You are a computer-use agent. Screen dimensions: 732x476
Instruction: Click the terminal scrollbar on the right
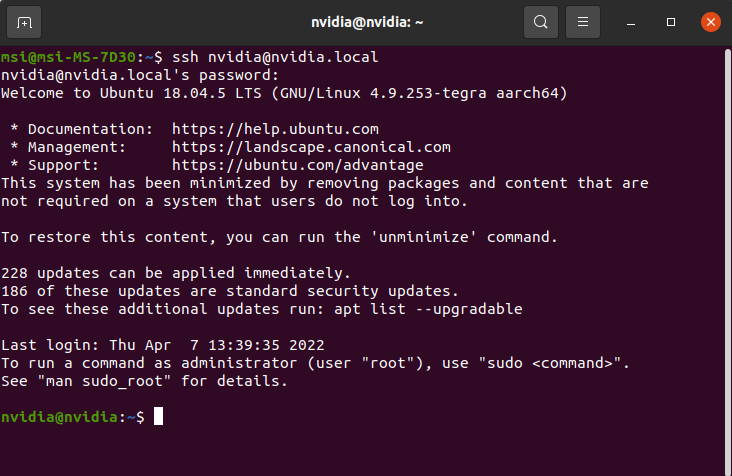pyautogui.click(x=728, y=261)
